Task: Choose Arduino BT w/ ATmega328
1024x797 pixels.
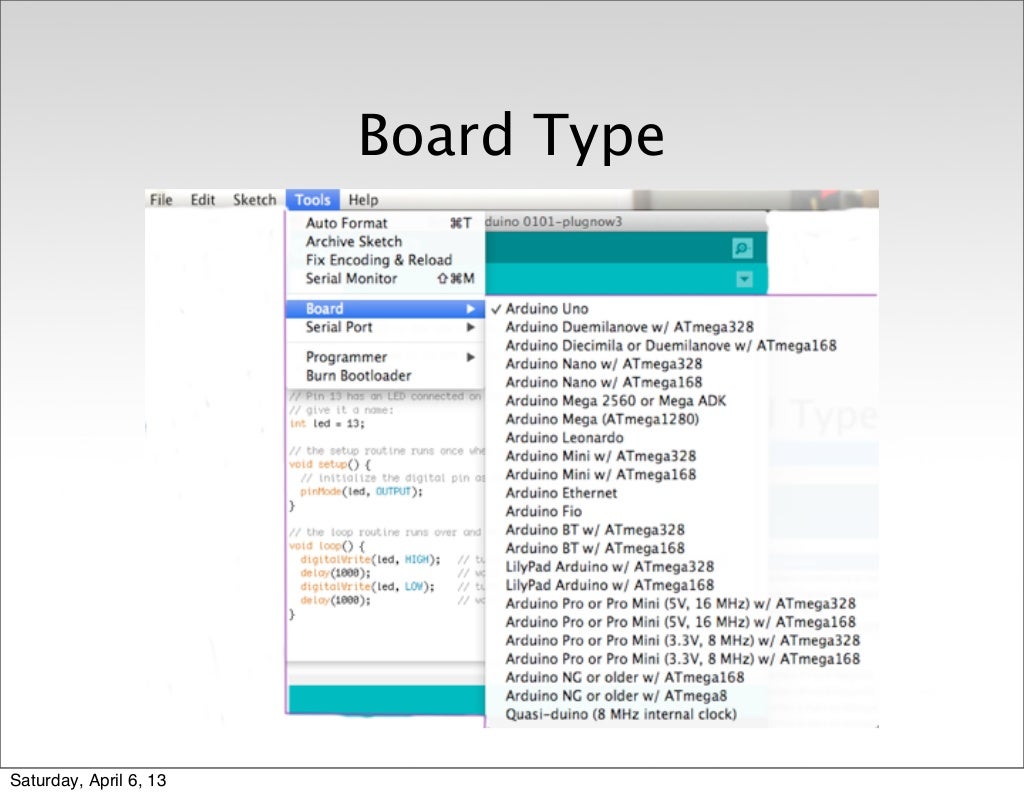Action: (x=681, y=530)
